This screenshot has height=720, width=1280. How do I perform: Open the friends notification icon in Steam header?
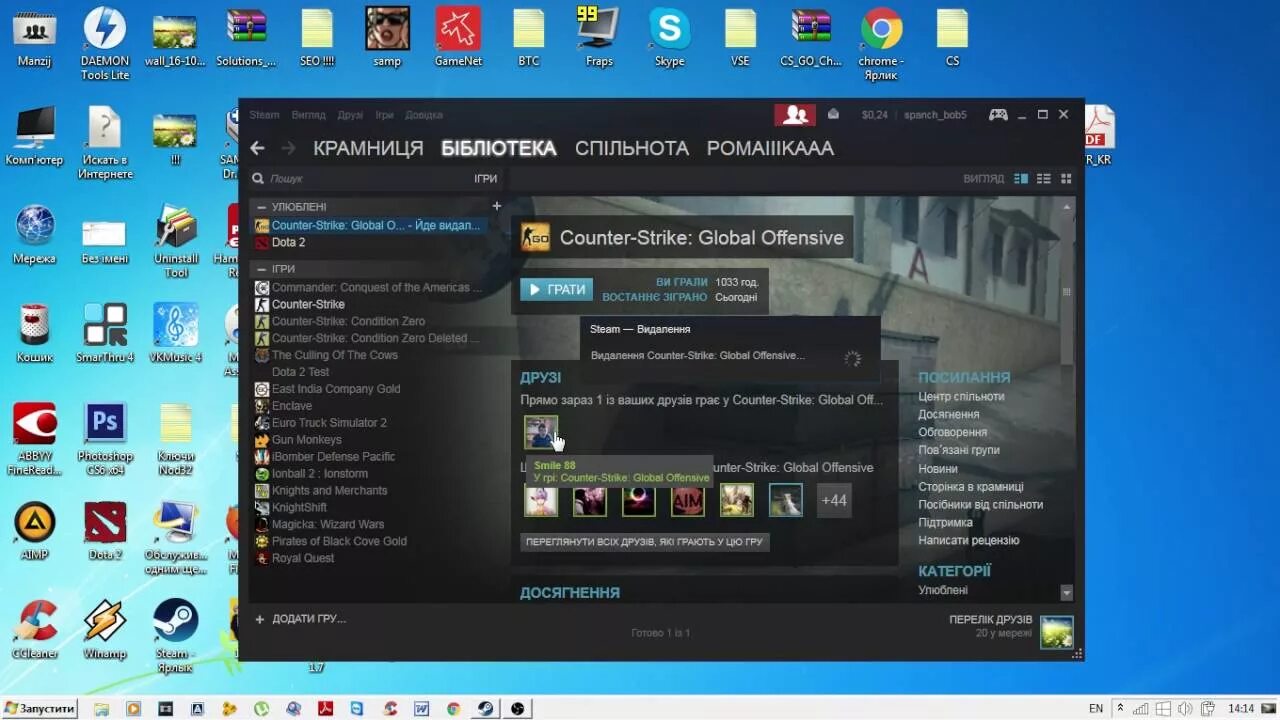click(795, 115)
